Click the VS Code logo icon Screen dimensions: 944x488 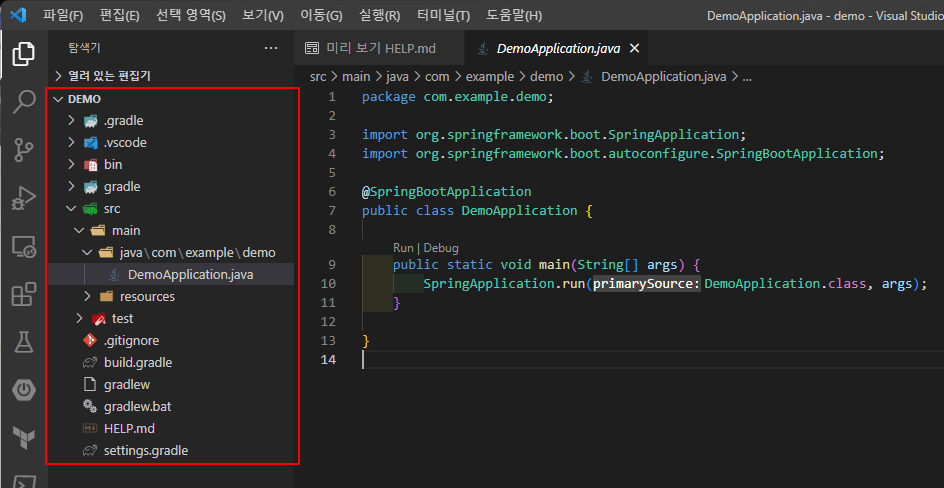pyautogui.click(x=20, y=14)
